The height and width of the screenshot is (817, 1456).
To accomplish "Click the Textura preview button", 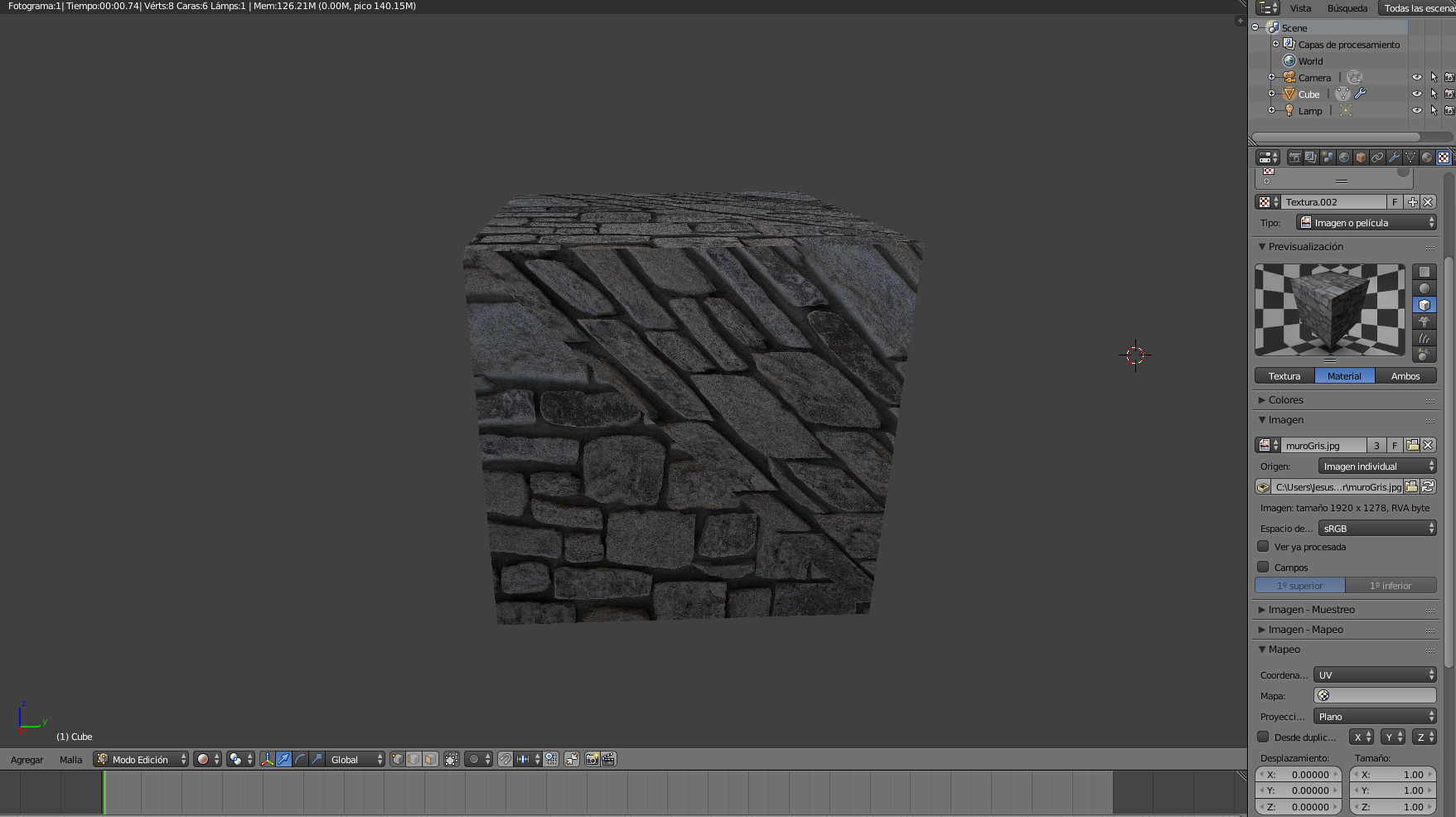I will (1284, 376).
